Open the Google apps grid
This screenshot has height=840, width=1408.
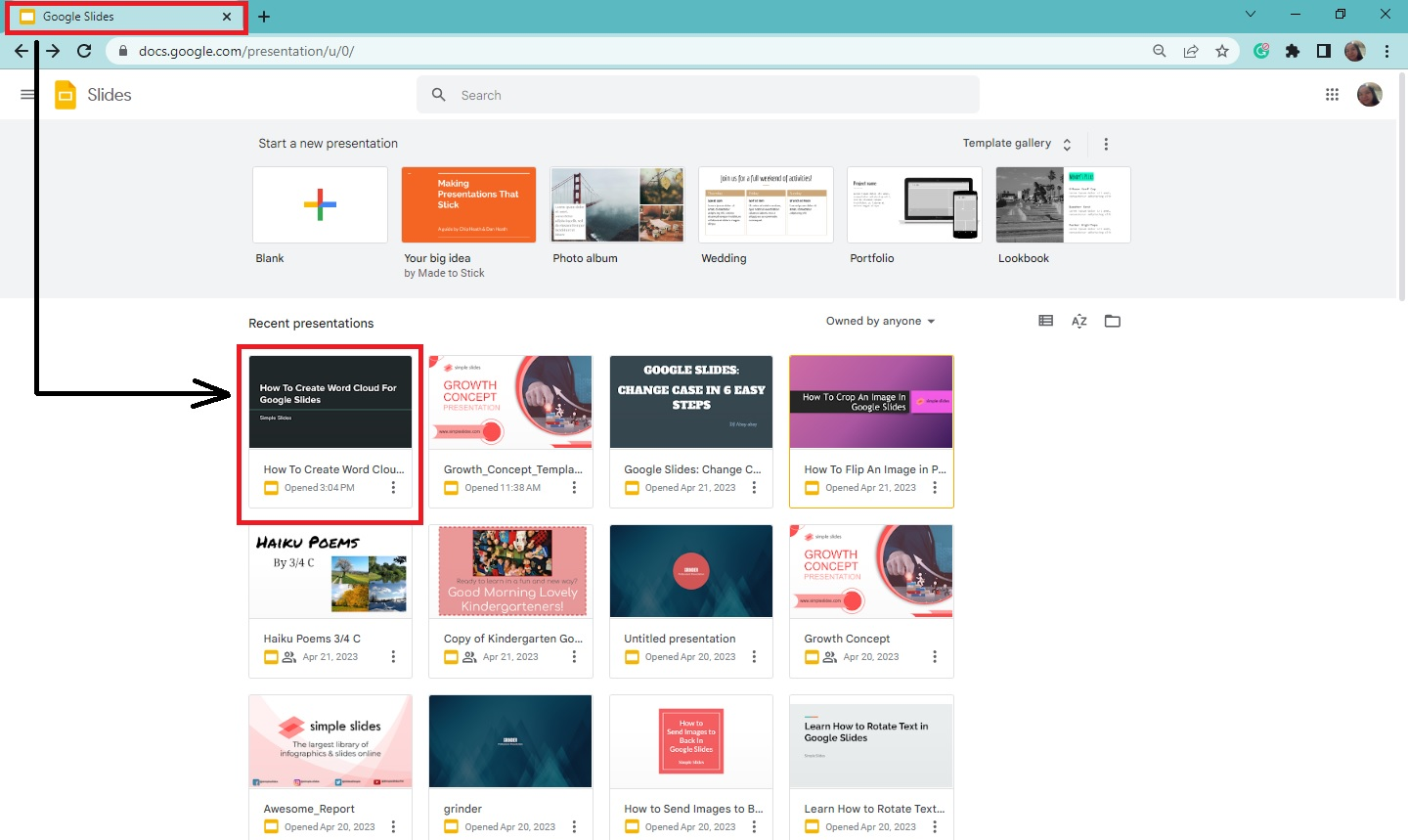pos(1332,95)
